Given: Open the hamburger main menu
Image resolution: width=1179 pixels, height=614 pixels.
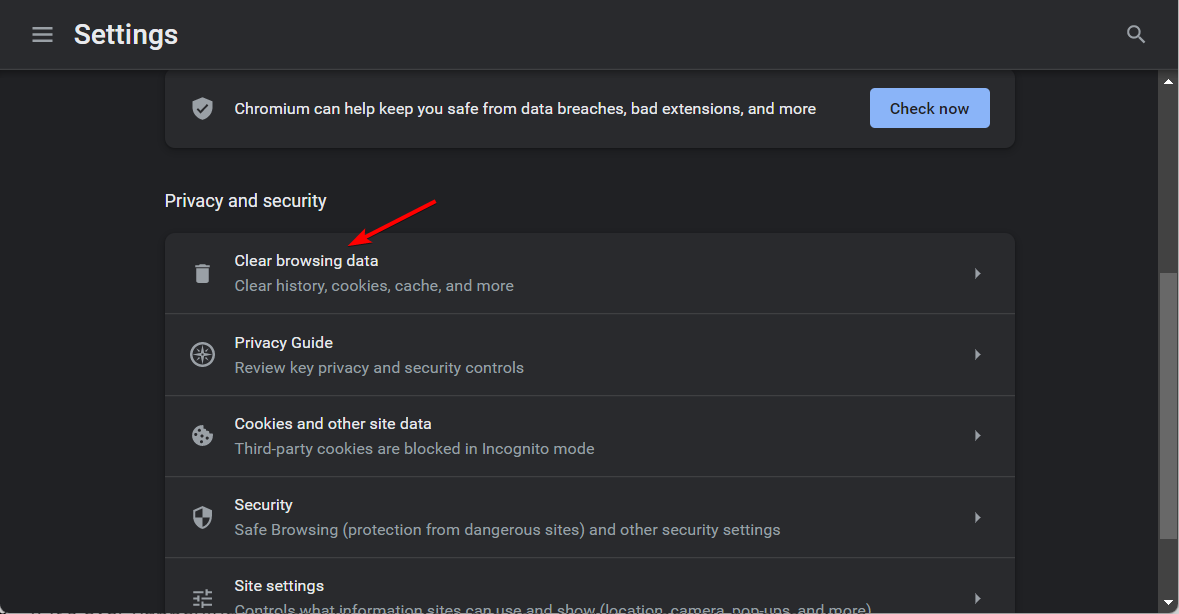Looking at the screenshot, I should pyautogui.click(x=42, y=35).
